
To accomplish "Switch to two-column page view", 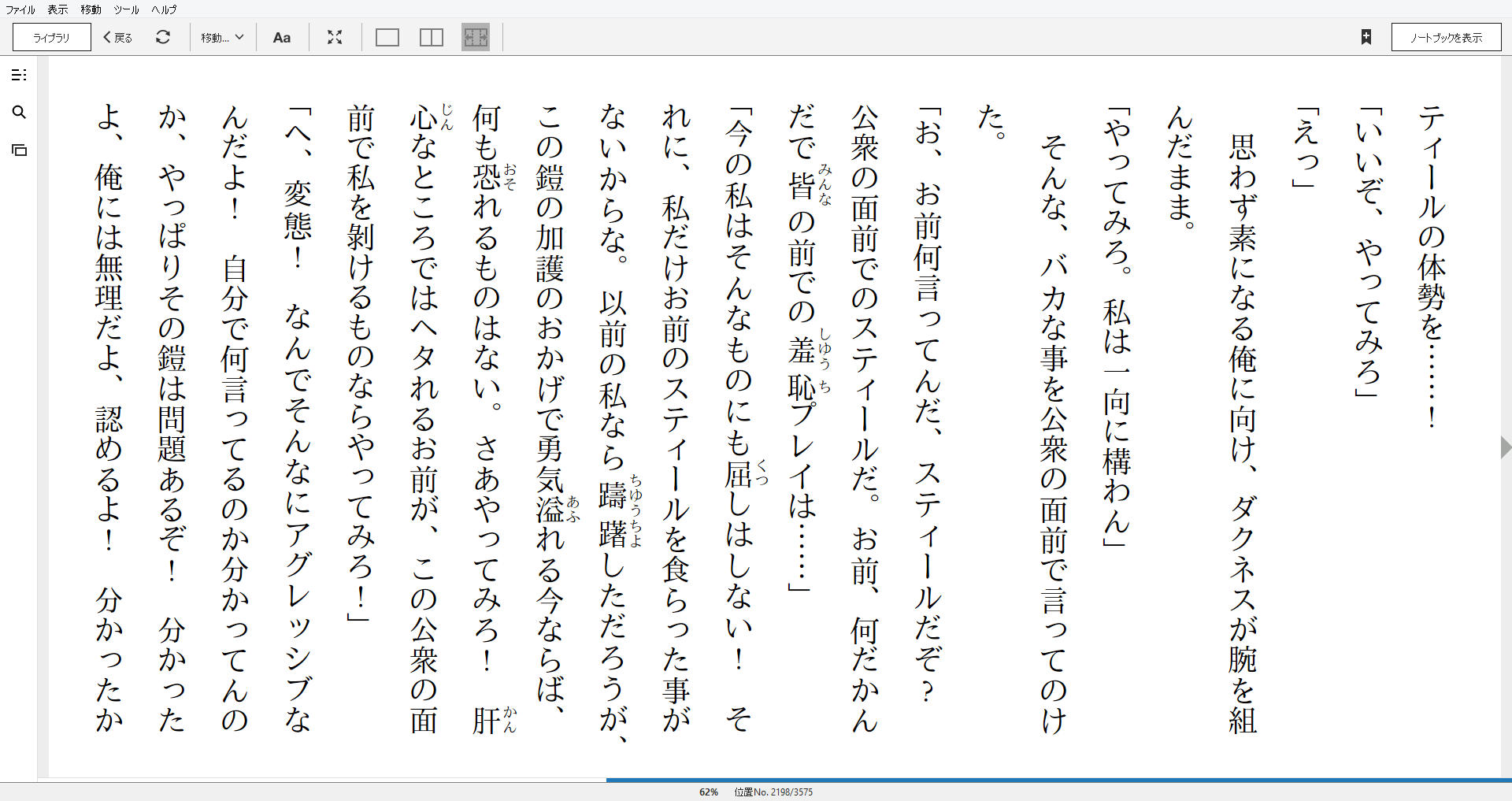I will pyautogui.click(x=431, y=37).
